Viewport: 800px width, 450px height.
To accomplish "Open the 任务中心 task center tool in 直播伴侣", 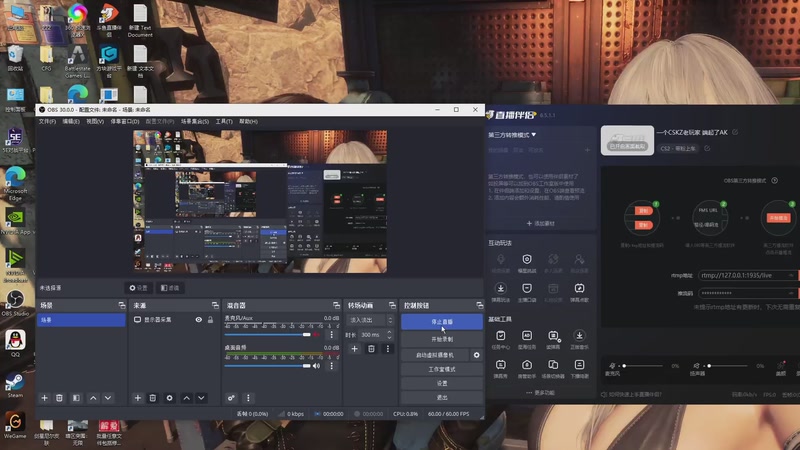I will [x=501, y=339].
